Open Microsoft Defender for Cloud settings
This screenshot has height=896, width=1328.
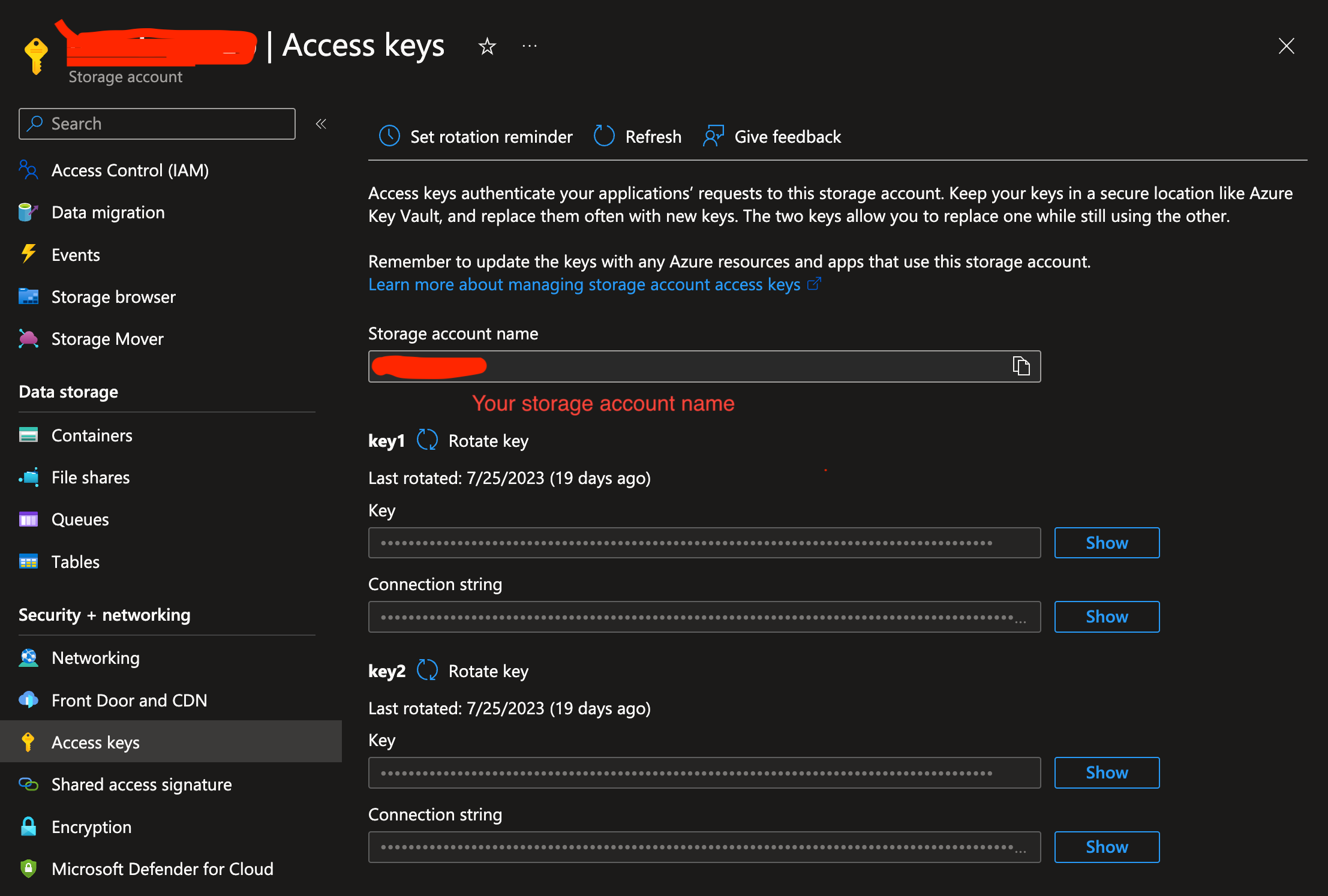tap(163, 869)
